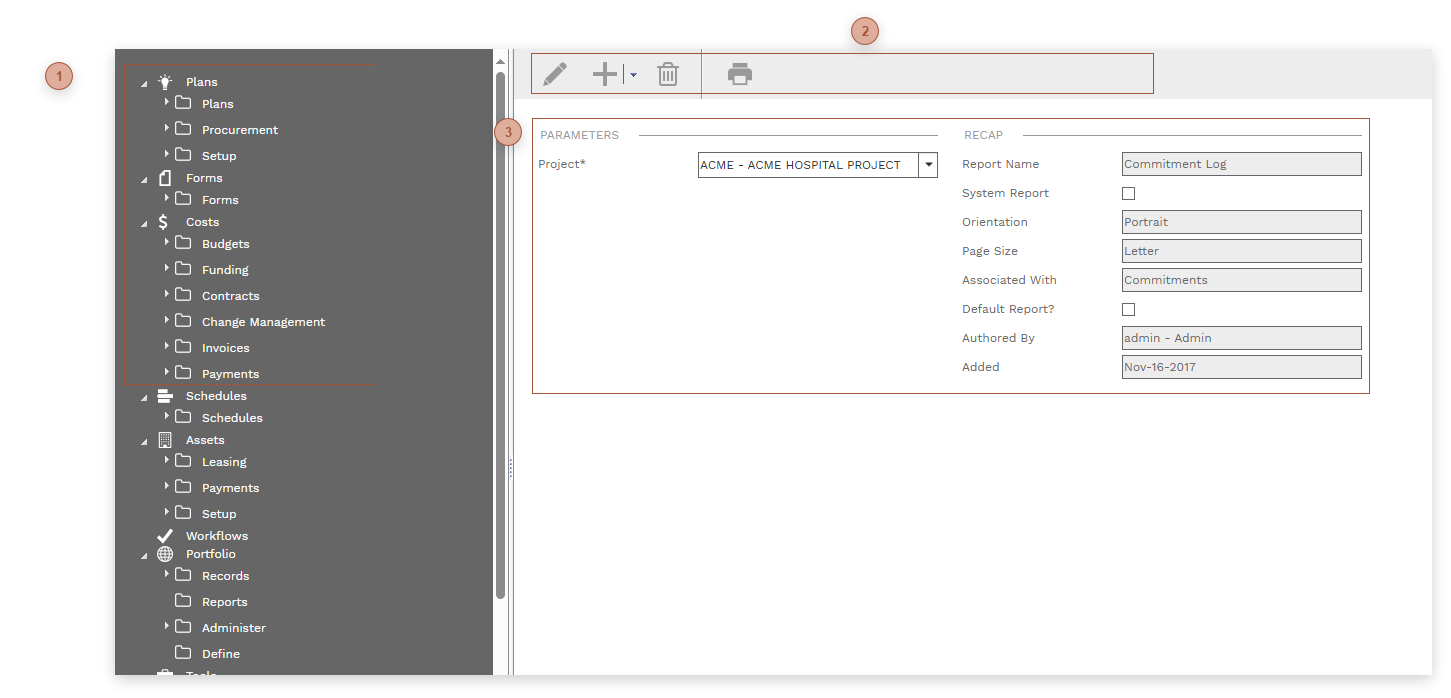Viewport: 1451px width, 698px height.
Task: Click the Portfolio globe icon
Action: (x=164, y=554)
